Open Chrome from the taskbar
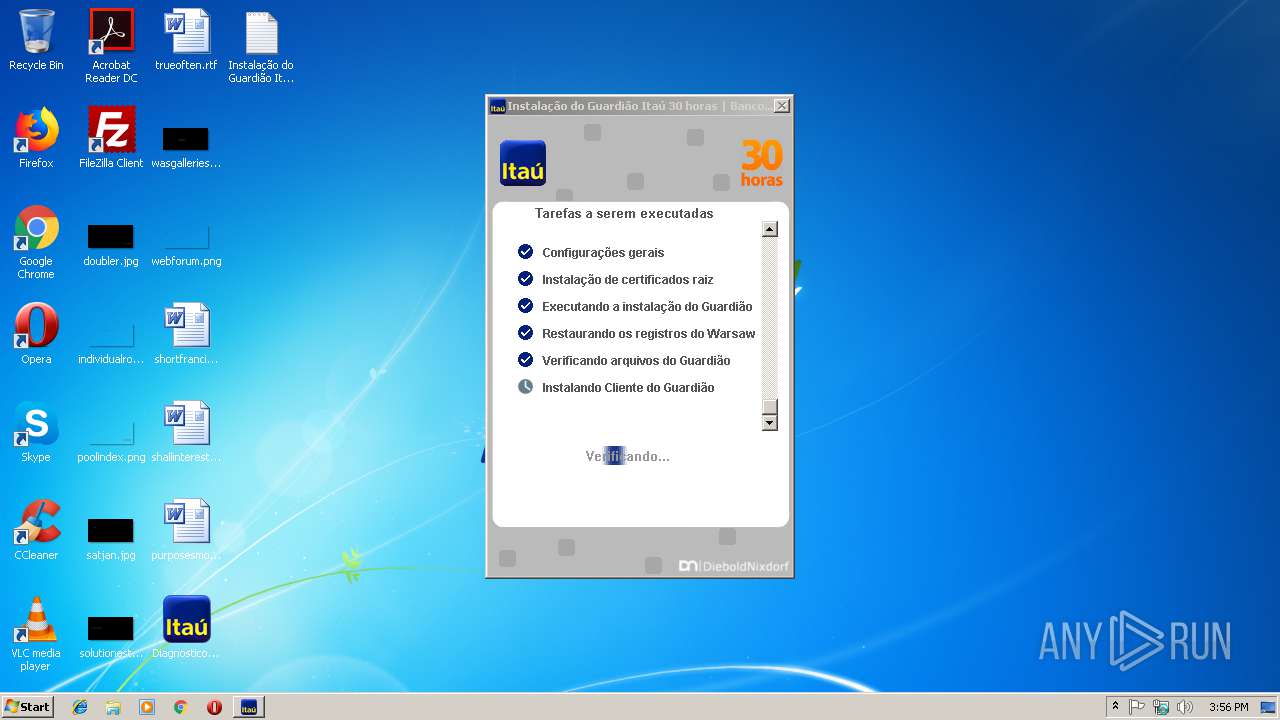 pyautogui.click(x=180, y=707)
